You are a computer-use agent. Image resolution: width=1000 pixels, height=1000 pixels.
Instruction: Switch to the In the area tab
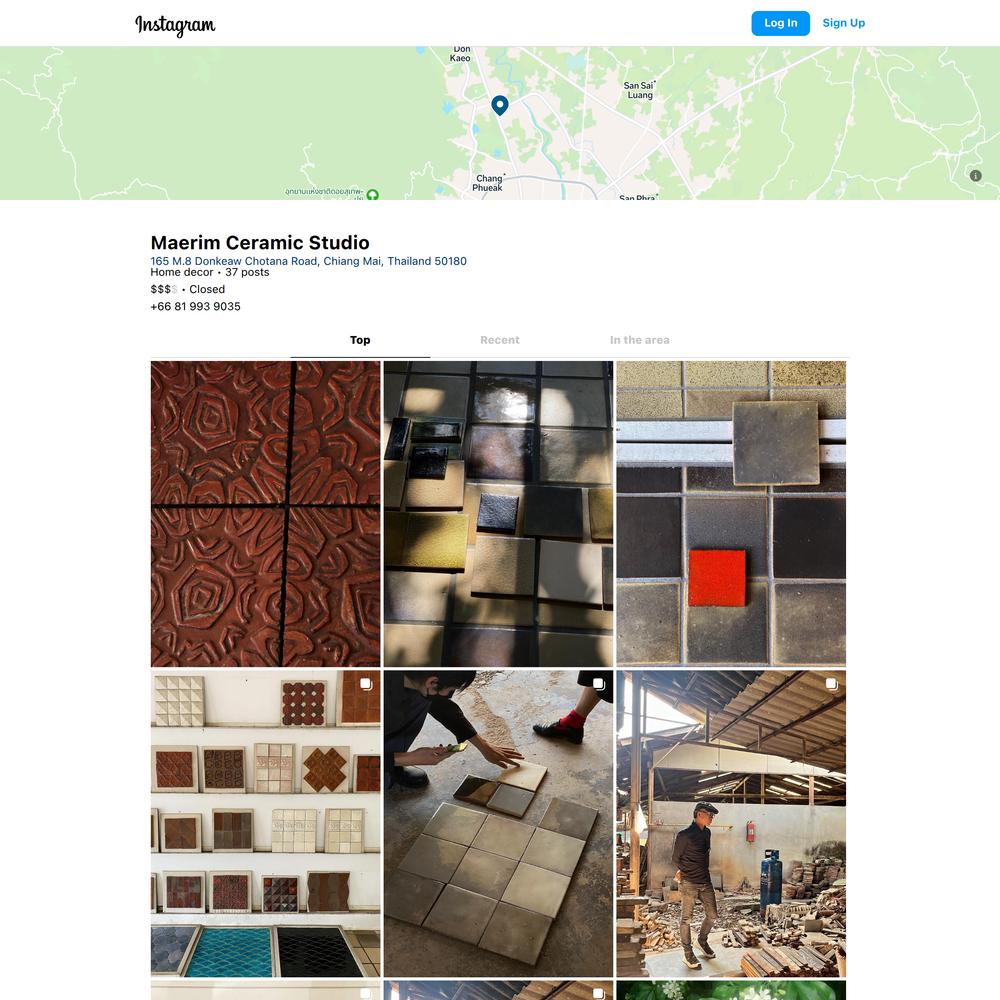pos(640,341)
